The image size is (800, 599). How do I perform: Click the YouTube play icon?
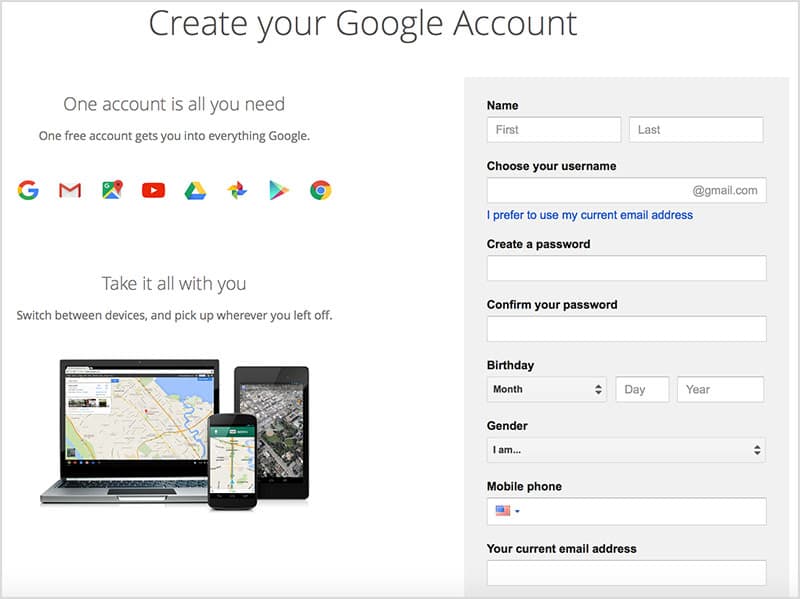(x=154, y=190)
